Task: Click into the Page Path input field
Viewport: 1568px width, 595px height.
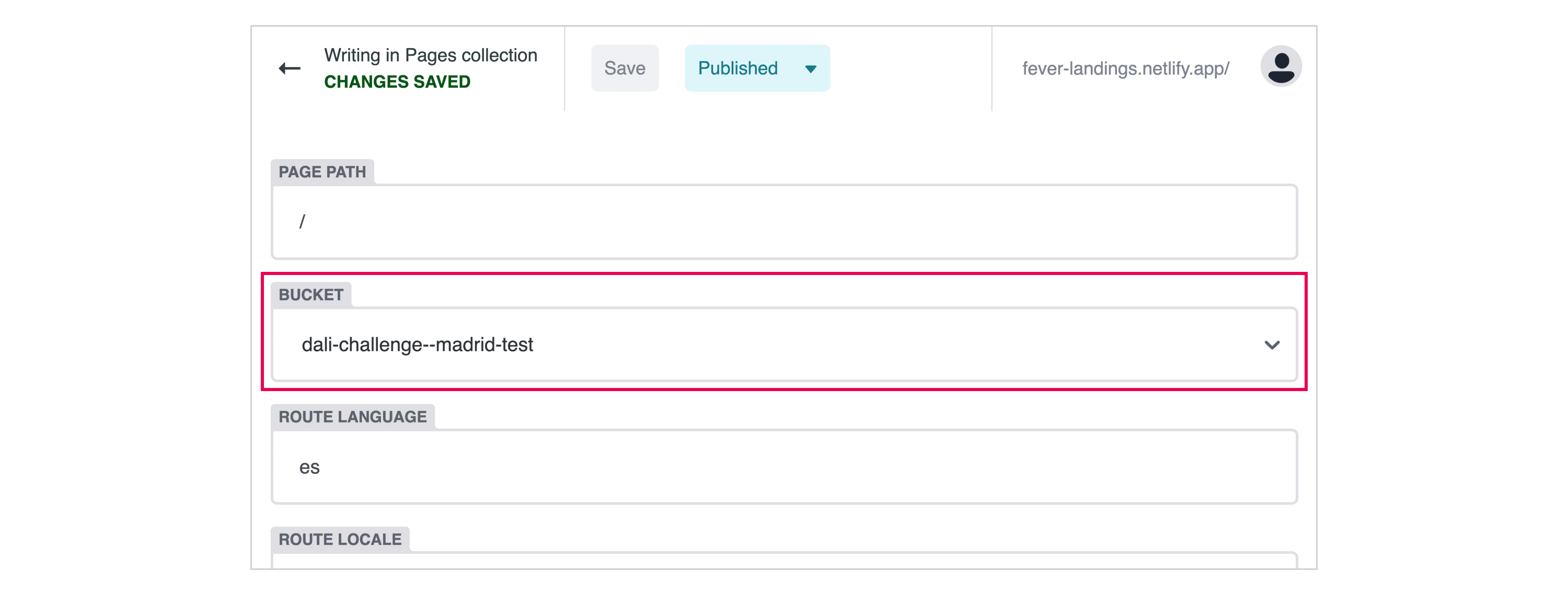Action: pyautogui.click(x=784, y=222)
